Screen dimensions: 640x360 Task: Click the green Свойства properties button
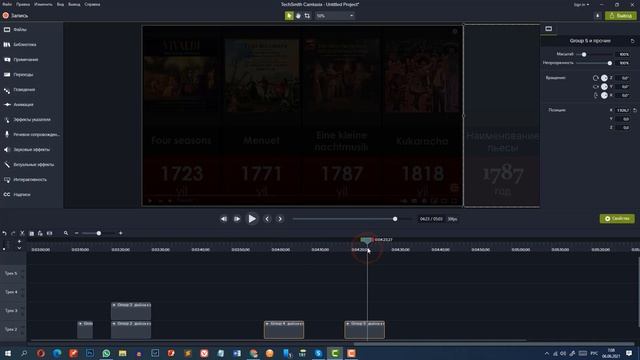coord(617,219)
